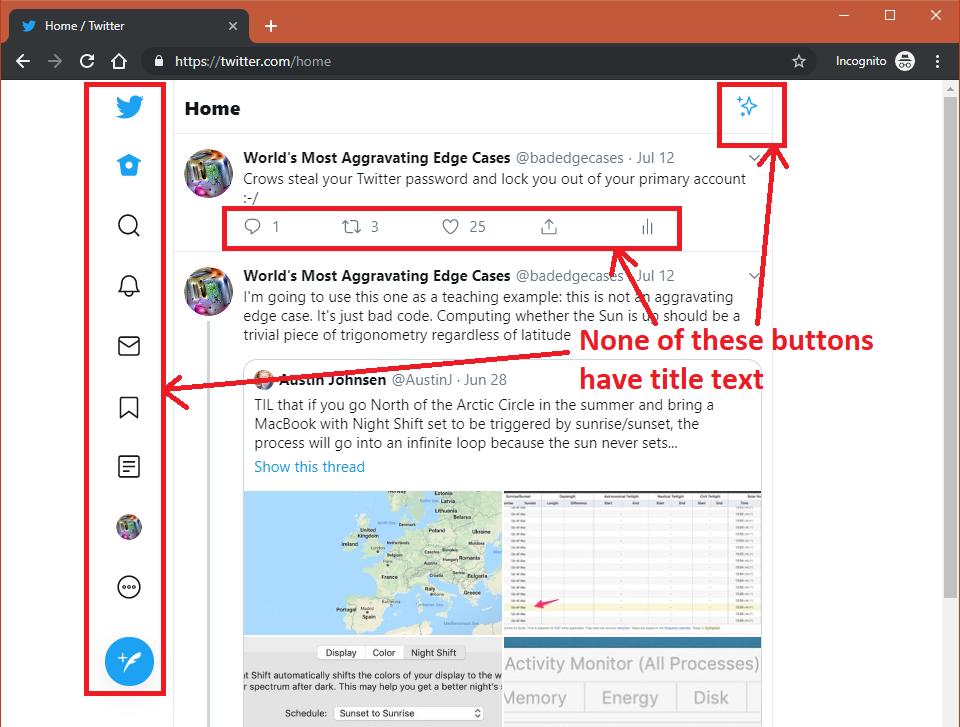The height and width of the screenshot is (727, 960).
Task: View tweet activity bar chart icon
Action: pyautogui.click(x=648, y=227)
